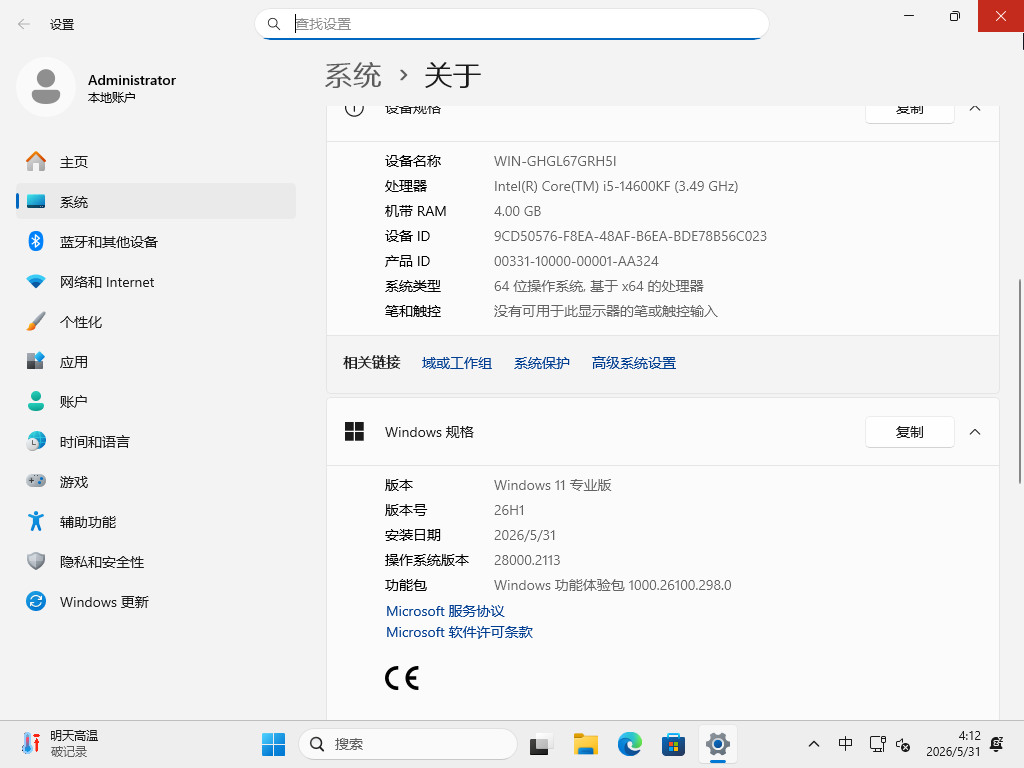1024x768 pixels.
Task: Click the 隐私和安全性 shield icon
Action: coord(36,561)
